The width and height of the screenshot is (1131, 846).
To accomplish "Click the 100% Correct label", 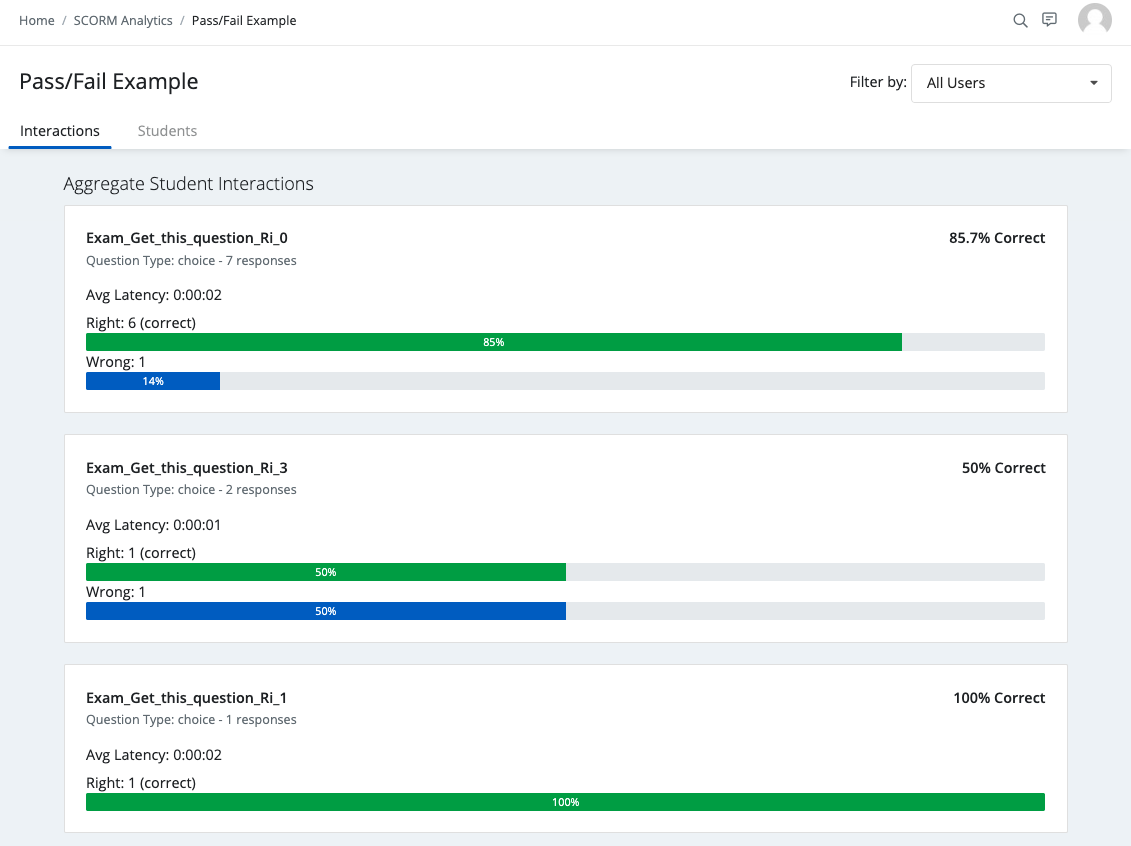I will [x=999, y=698].
